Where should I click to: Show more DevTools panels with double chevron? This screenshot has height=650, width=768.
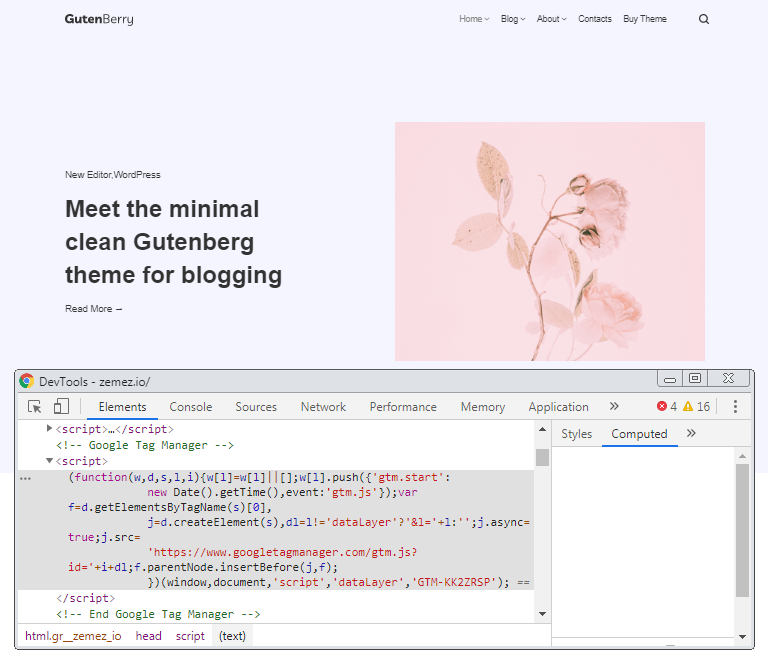614,406
